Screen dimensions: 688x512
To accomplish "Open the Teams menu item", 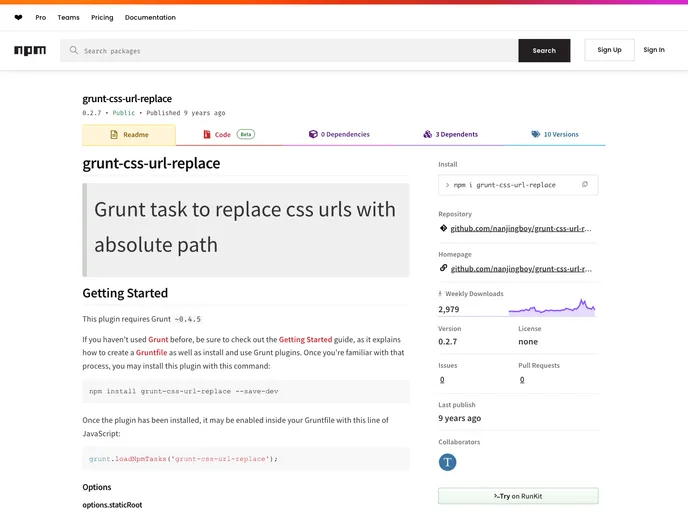I will point(68,18).
